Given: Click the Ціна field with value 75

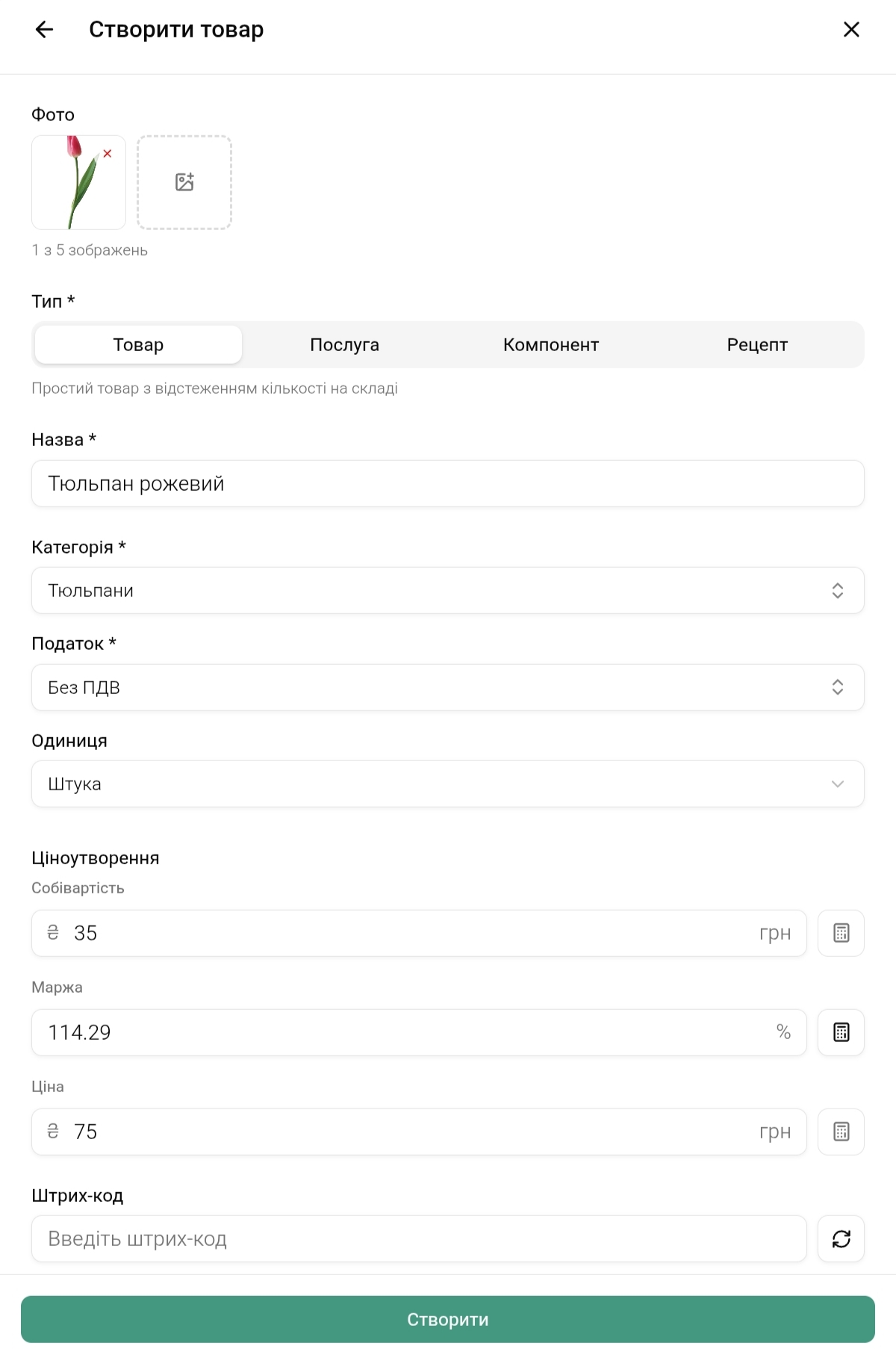Looking at the screenshot, I should point(418,1132).
